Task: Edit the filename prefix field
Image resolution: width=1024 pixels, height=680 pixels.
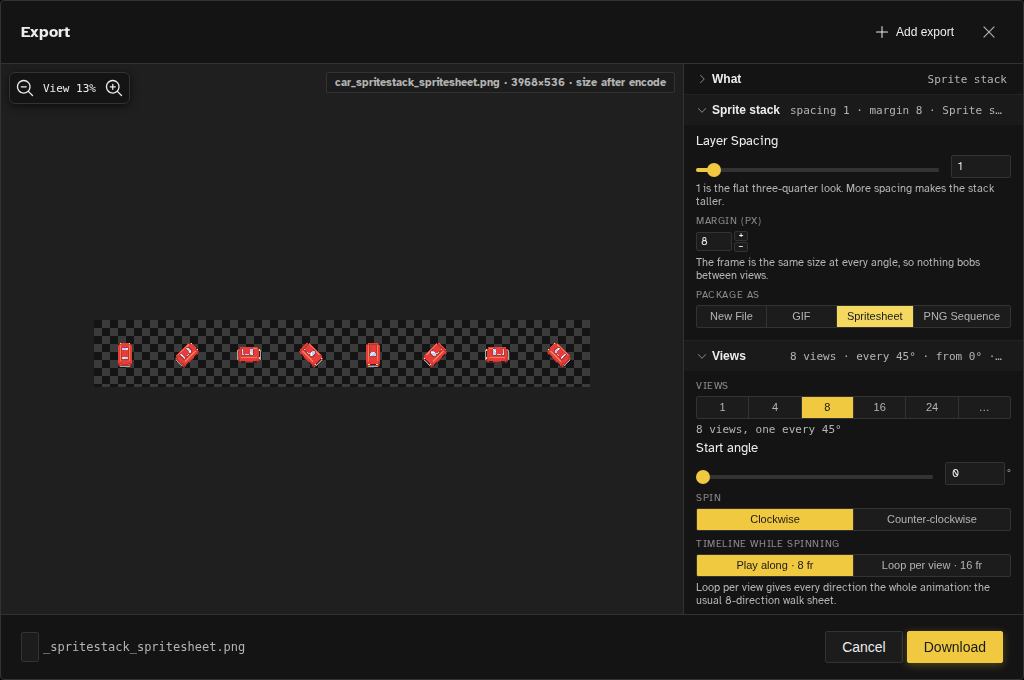Action: 30,647
